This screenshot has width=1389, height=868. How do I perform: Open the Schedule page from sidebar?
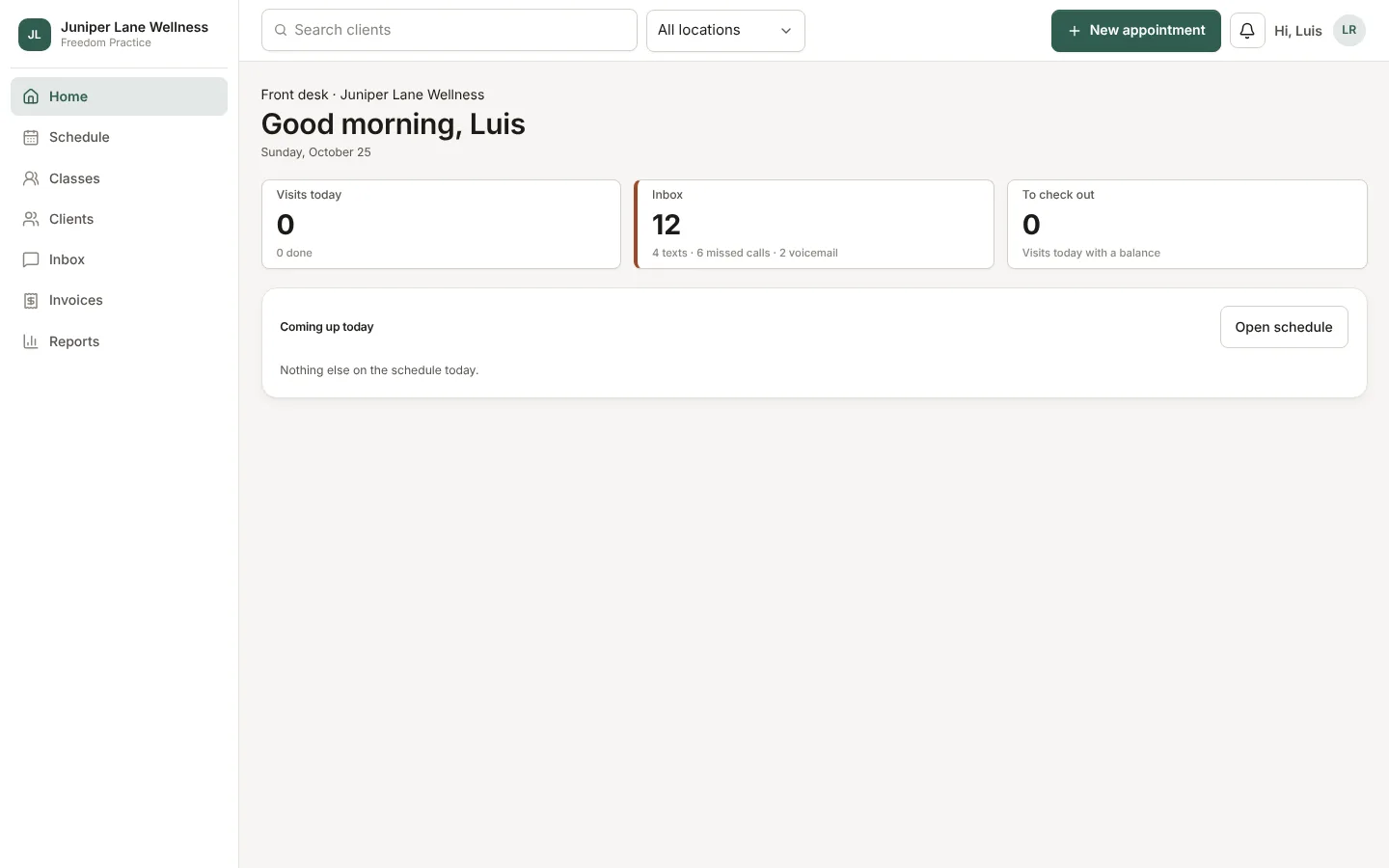[120, 137]
